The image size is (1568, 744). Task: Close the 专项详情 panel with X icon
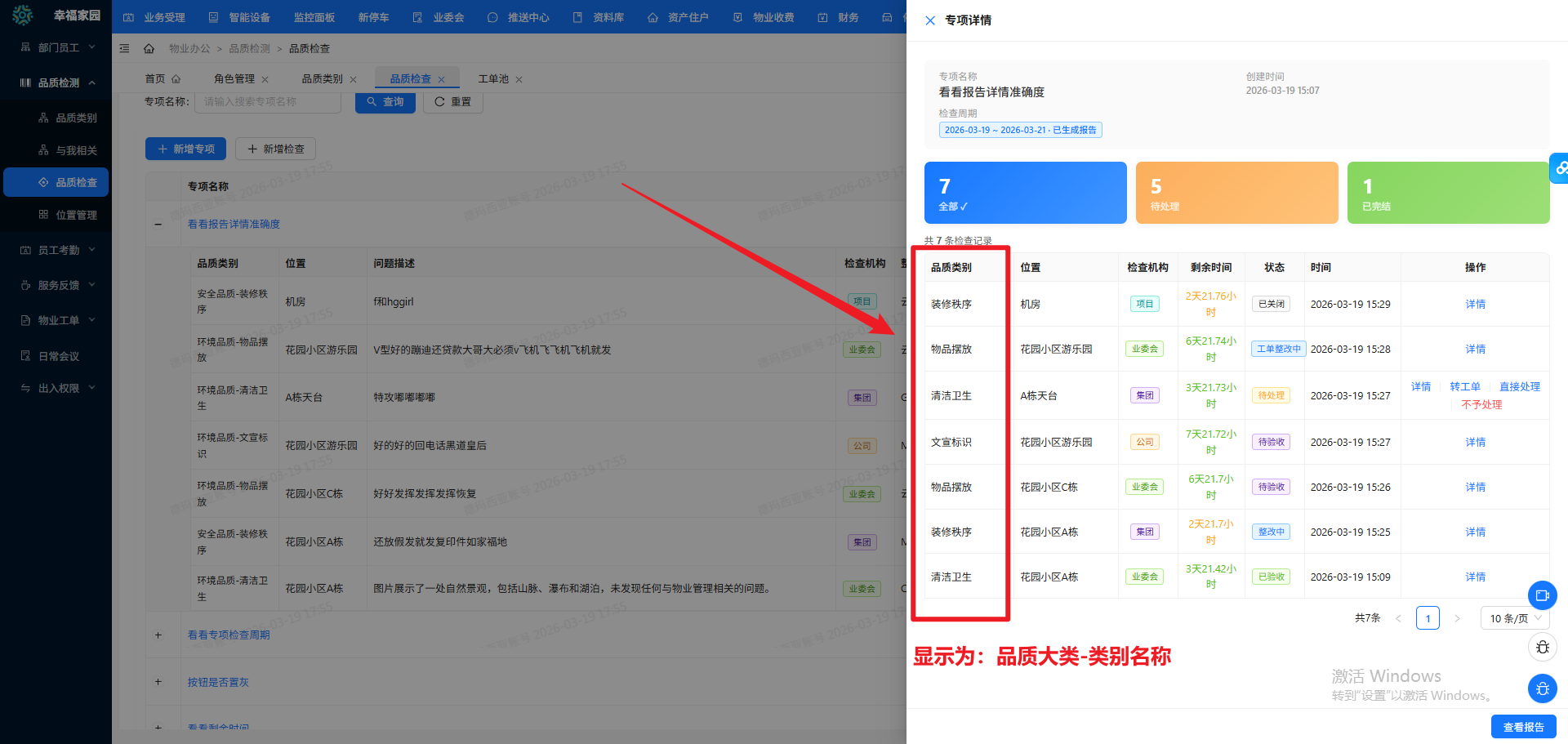point(930,20)
